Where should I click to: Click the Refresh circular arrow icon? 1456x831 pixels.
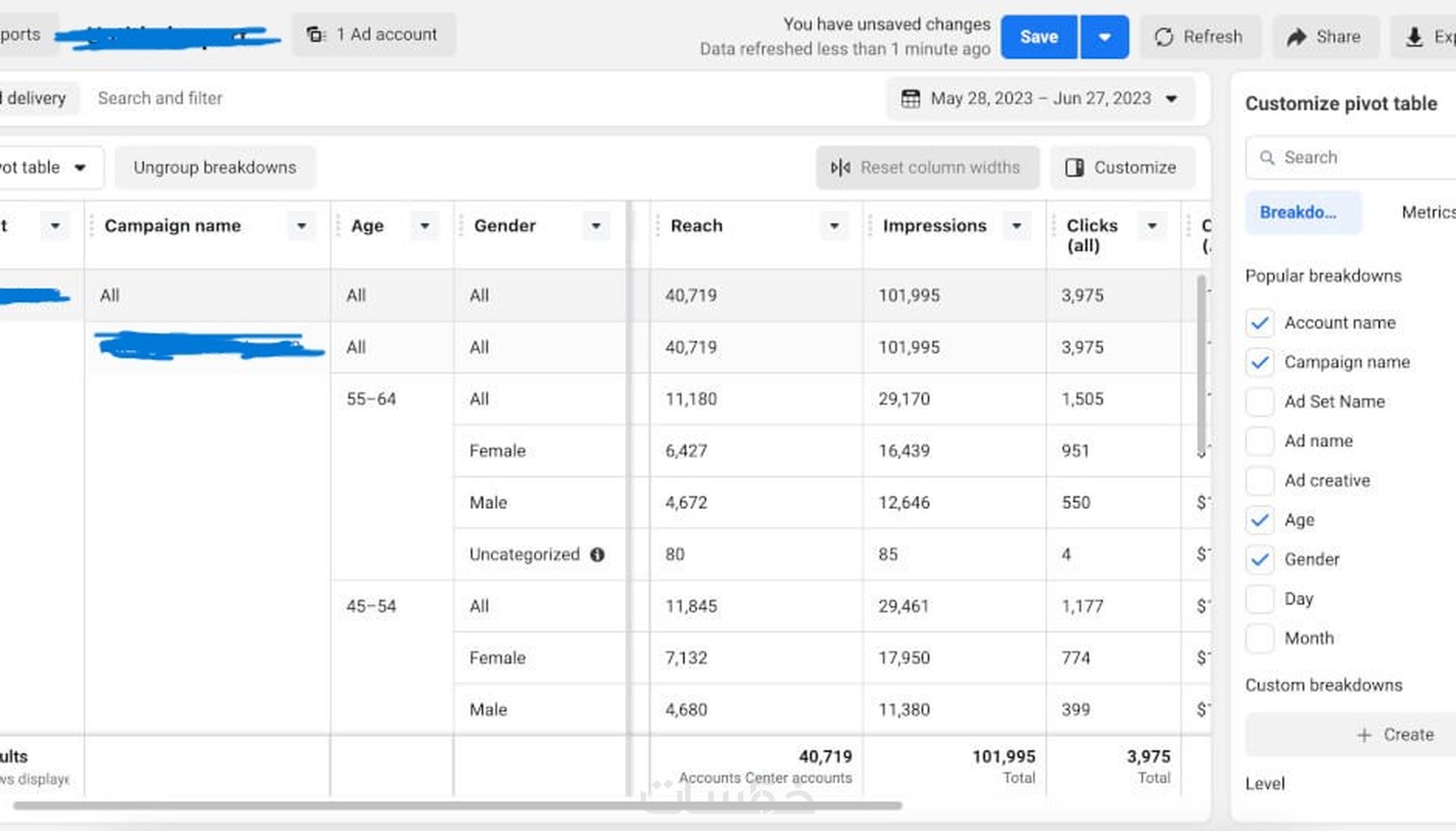[x=1164, y=37]
